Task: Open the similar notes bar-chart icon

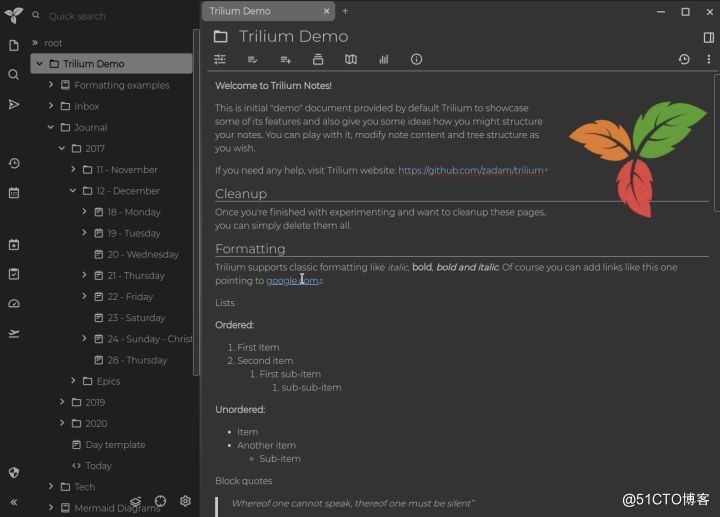Action: tap(383, 59)
